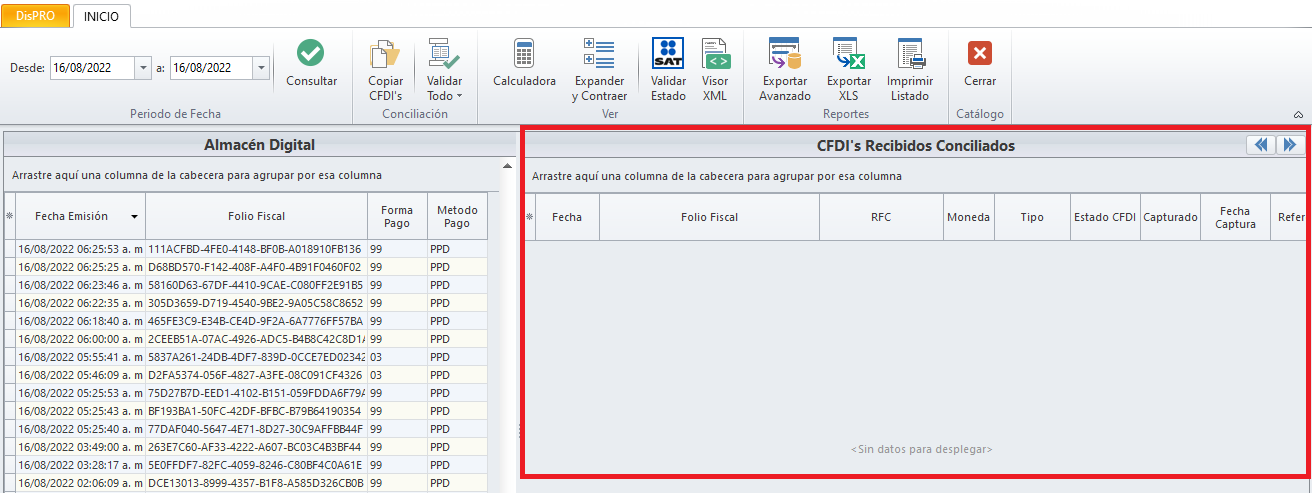Image resolution: width=1312 pixels, height=493 pixels.
Task: Open the Desde date picker dropdown
Action: (x=142, y=68)
